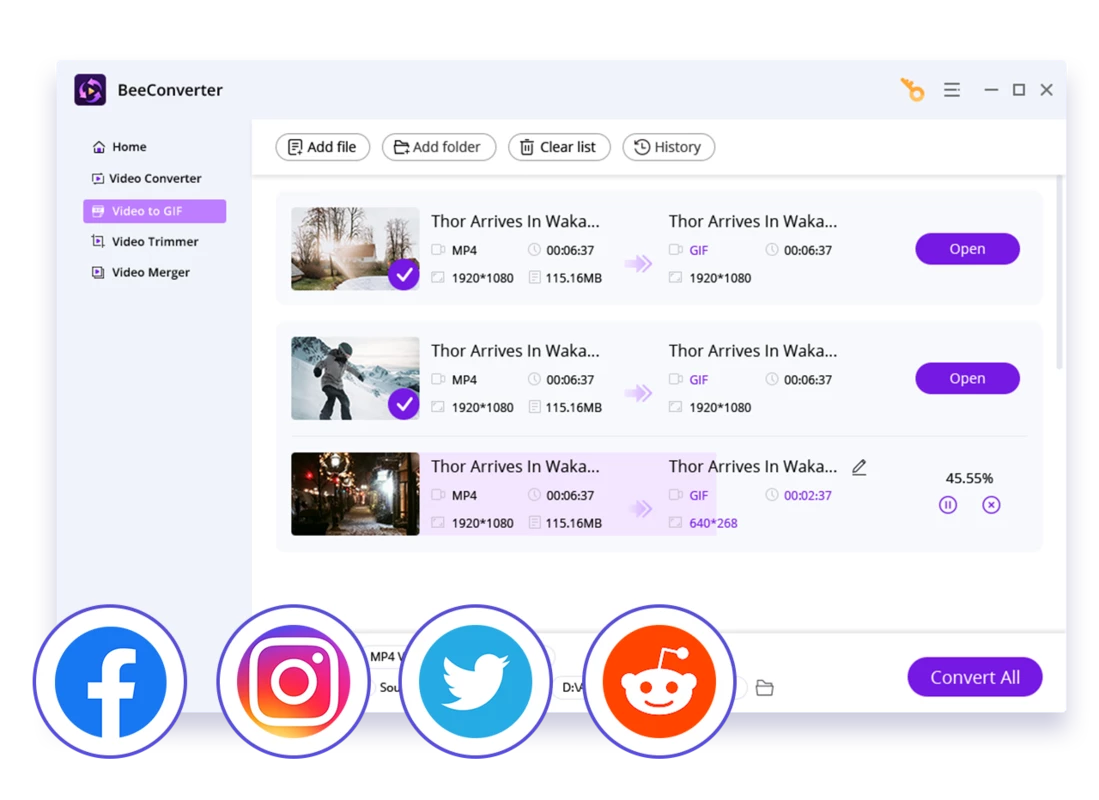Click the second row output title text

click(753, 351)
